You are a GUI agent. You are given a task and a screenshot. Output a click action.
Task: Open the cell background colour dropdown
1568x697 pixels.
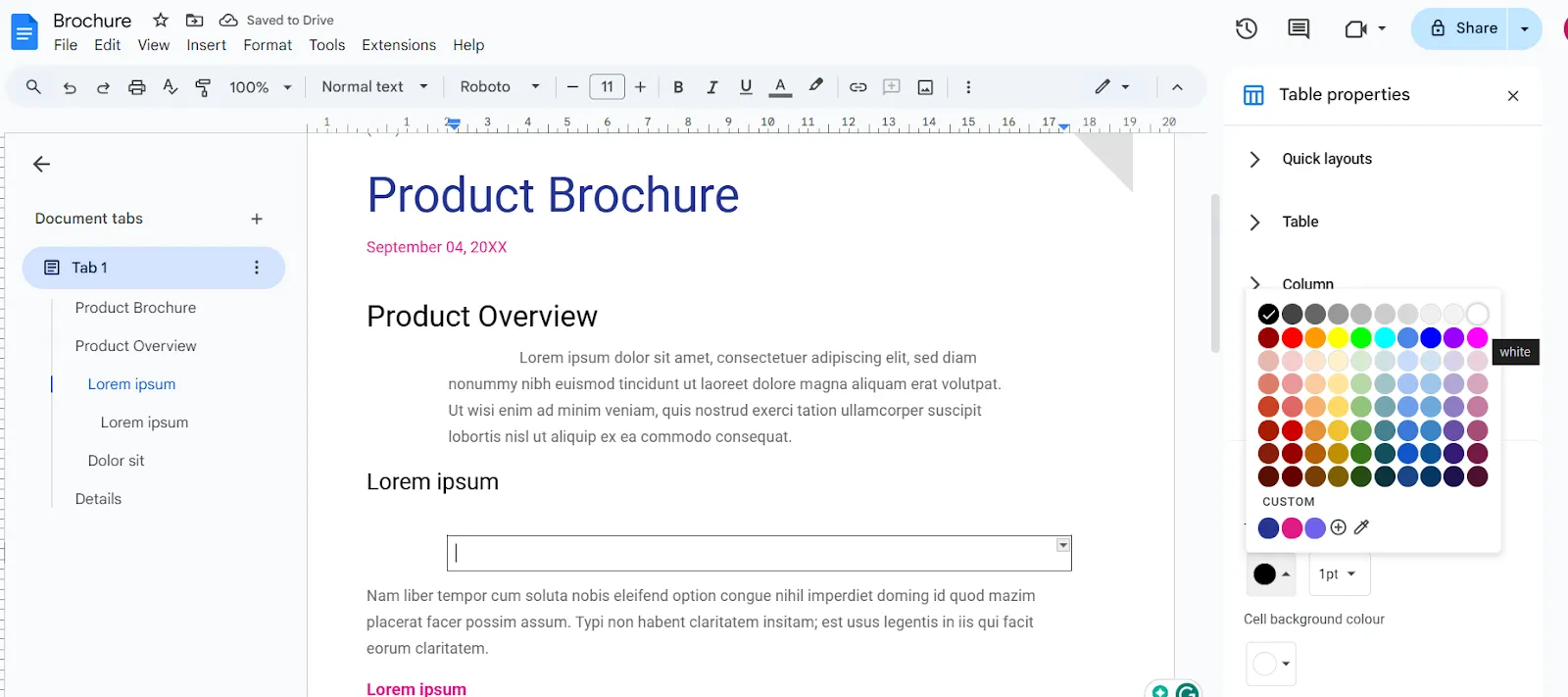coord(1271,664)
